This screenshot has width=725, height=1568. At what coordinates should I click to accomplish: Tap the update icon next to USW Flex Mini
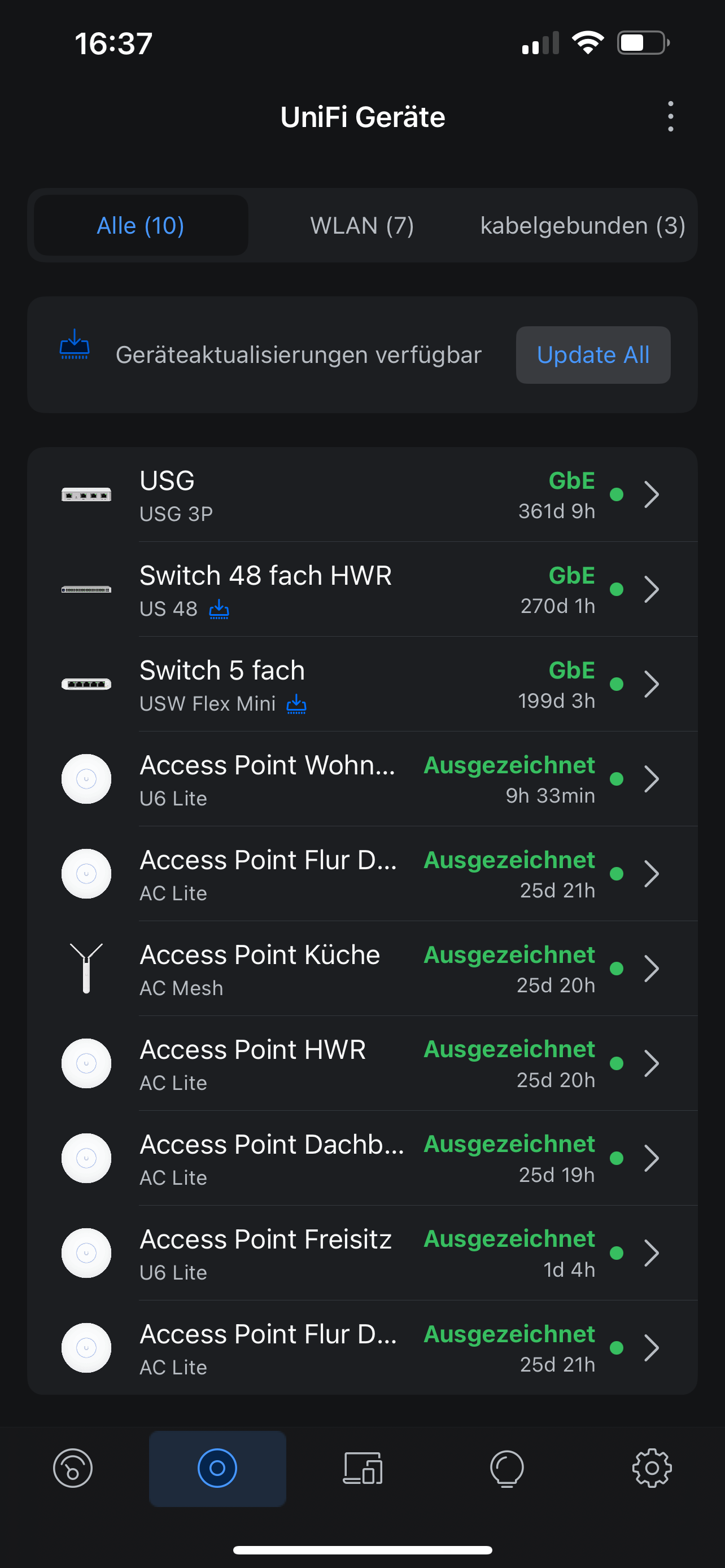pos(296,704)
